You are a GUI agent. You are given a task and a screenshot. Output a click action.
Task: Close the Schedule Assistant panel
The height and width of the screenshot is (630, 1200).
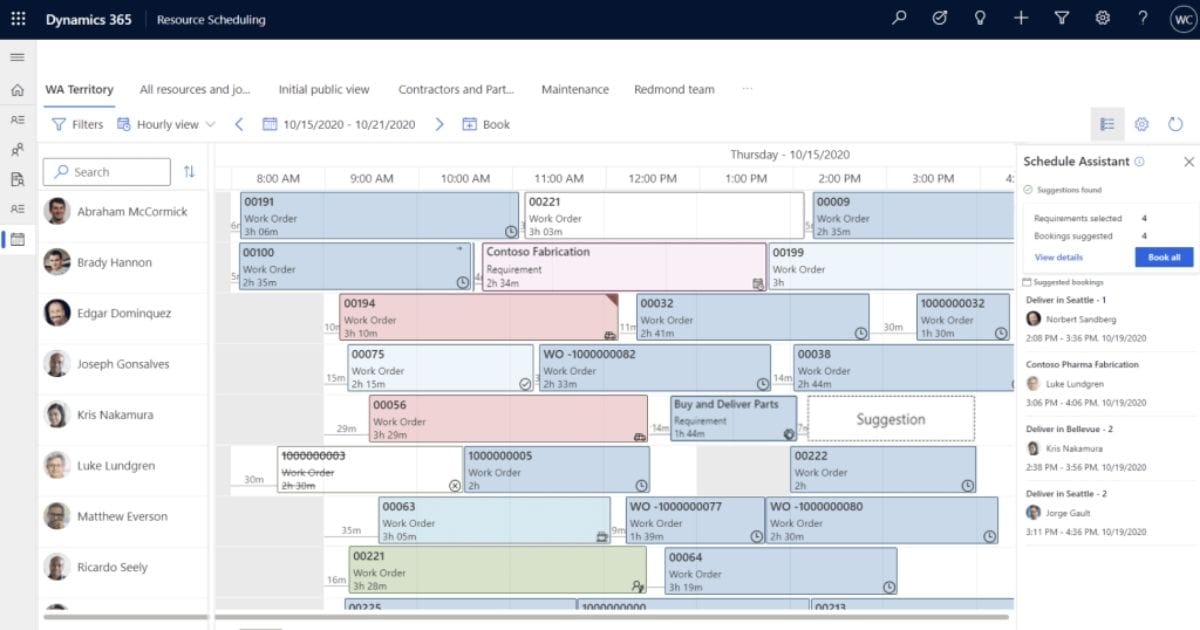pos(1189,161)
